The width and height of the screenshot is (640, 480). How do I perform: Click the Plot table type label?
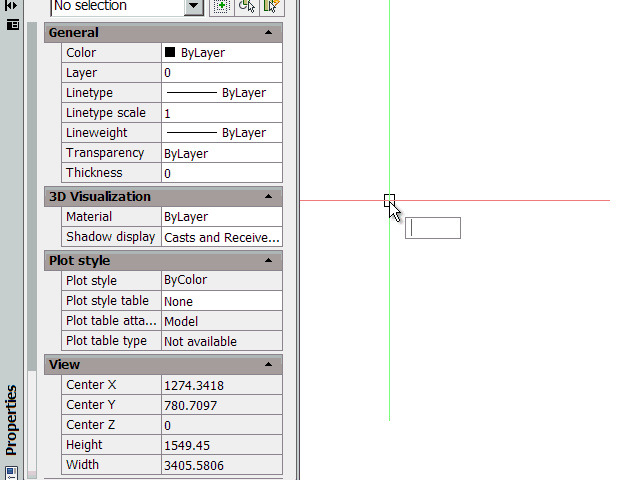pyautogui.click(x=106, y=341)
